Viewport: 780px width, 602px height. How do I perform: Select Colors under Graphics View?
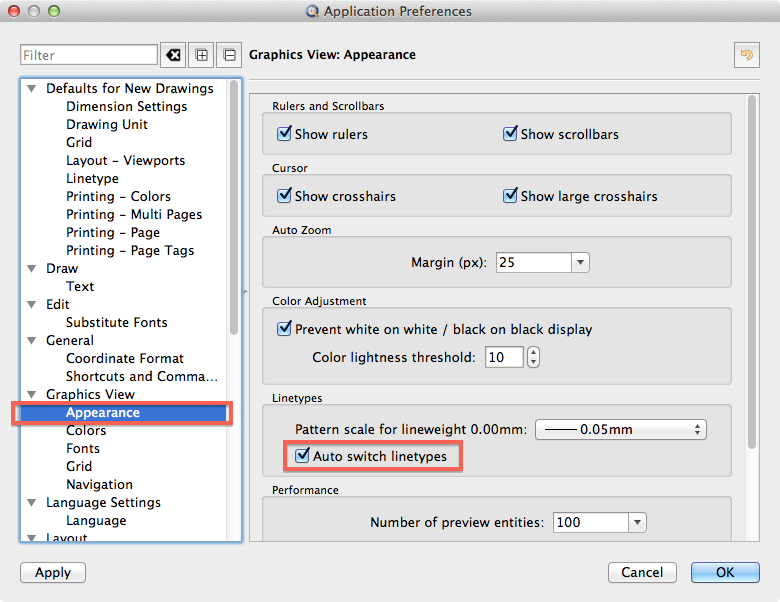[86, 431]
